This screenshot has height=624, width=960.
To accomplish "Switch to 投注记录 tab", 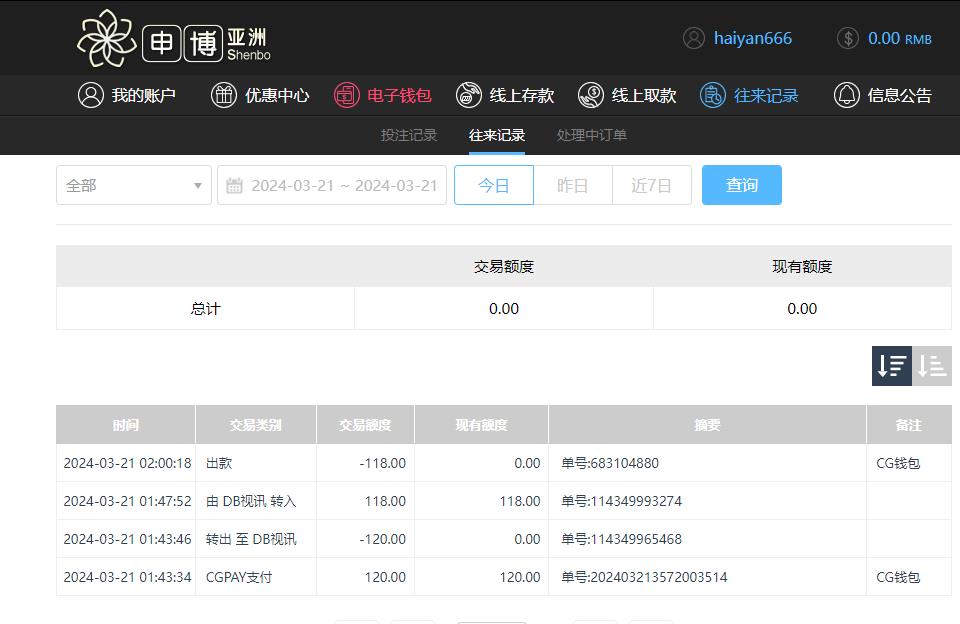I will coord(409,135).
